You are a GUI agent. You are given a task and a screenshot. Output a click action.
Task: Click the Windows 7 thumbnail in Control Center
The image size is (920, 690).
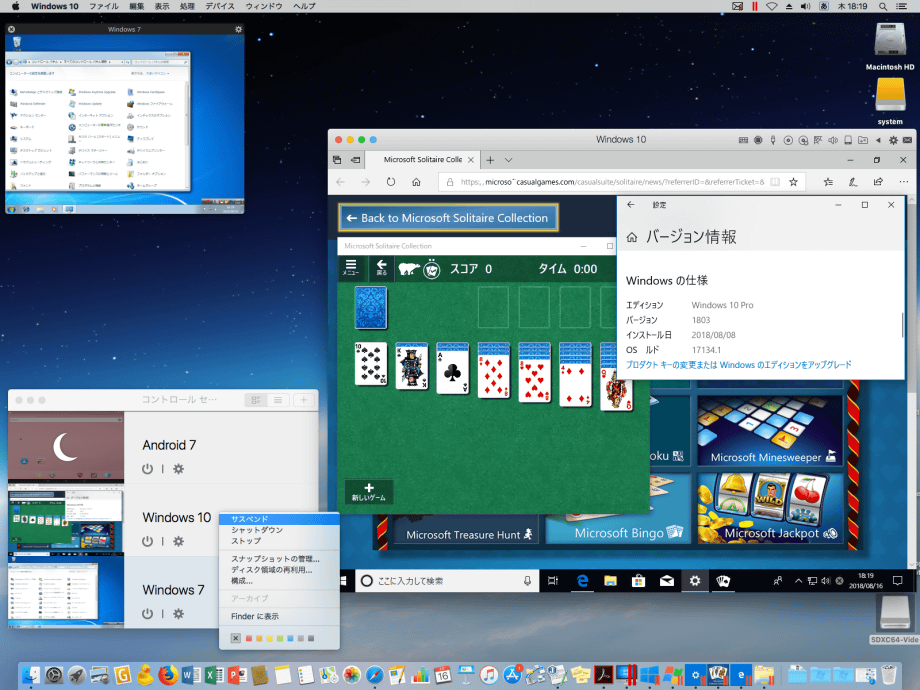(66, 592)
